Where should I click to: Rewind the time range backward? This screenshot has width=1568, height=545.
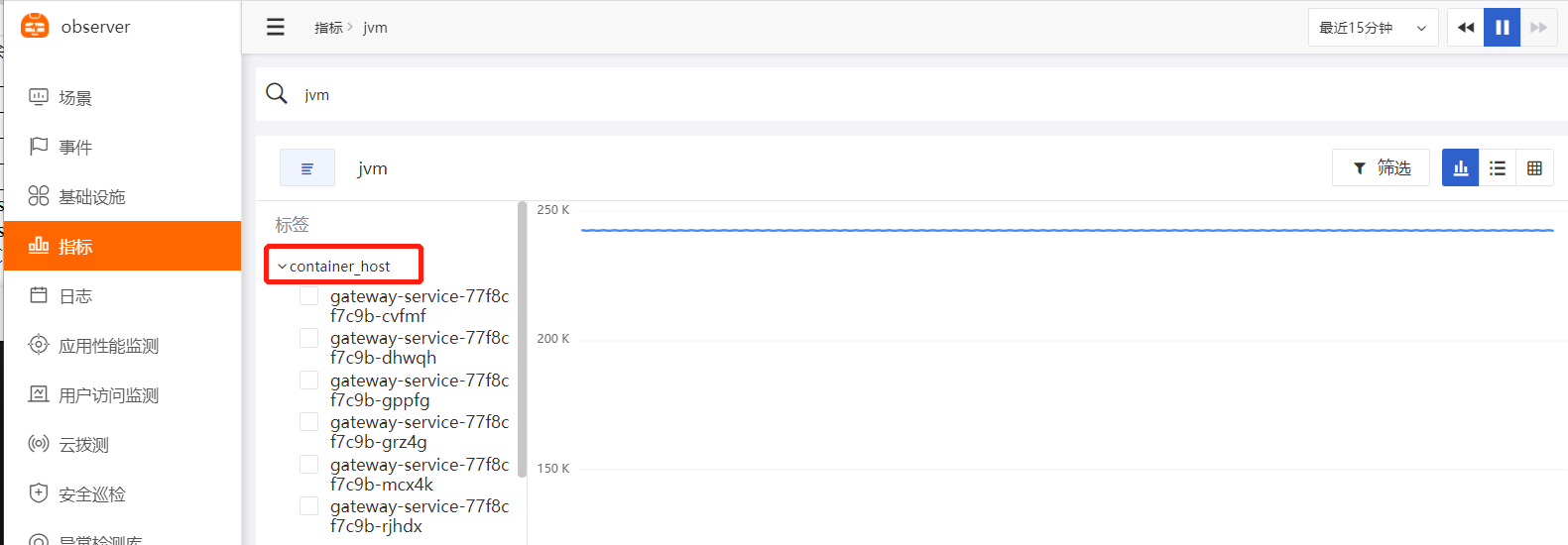point(1466,28)
